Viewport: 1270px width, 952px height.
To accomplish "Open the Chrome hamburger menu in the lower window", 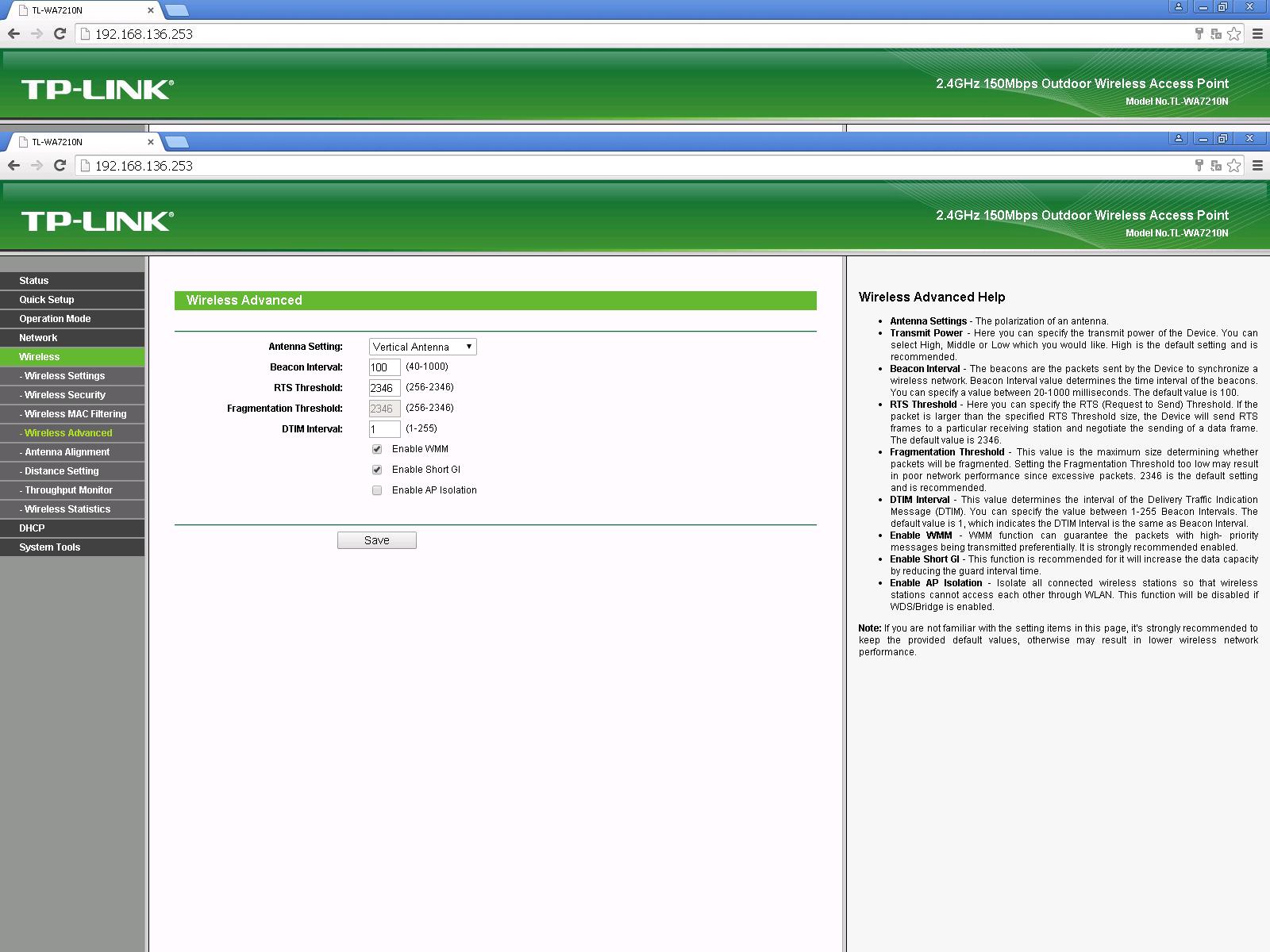I will 1257,165.
